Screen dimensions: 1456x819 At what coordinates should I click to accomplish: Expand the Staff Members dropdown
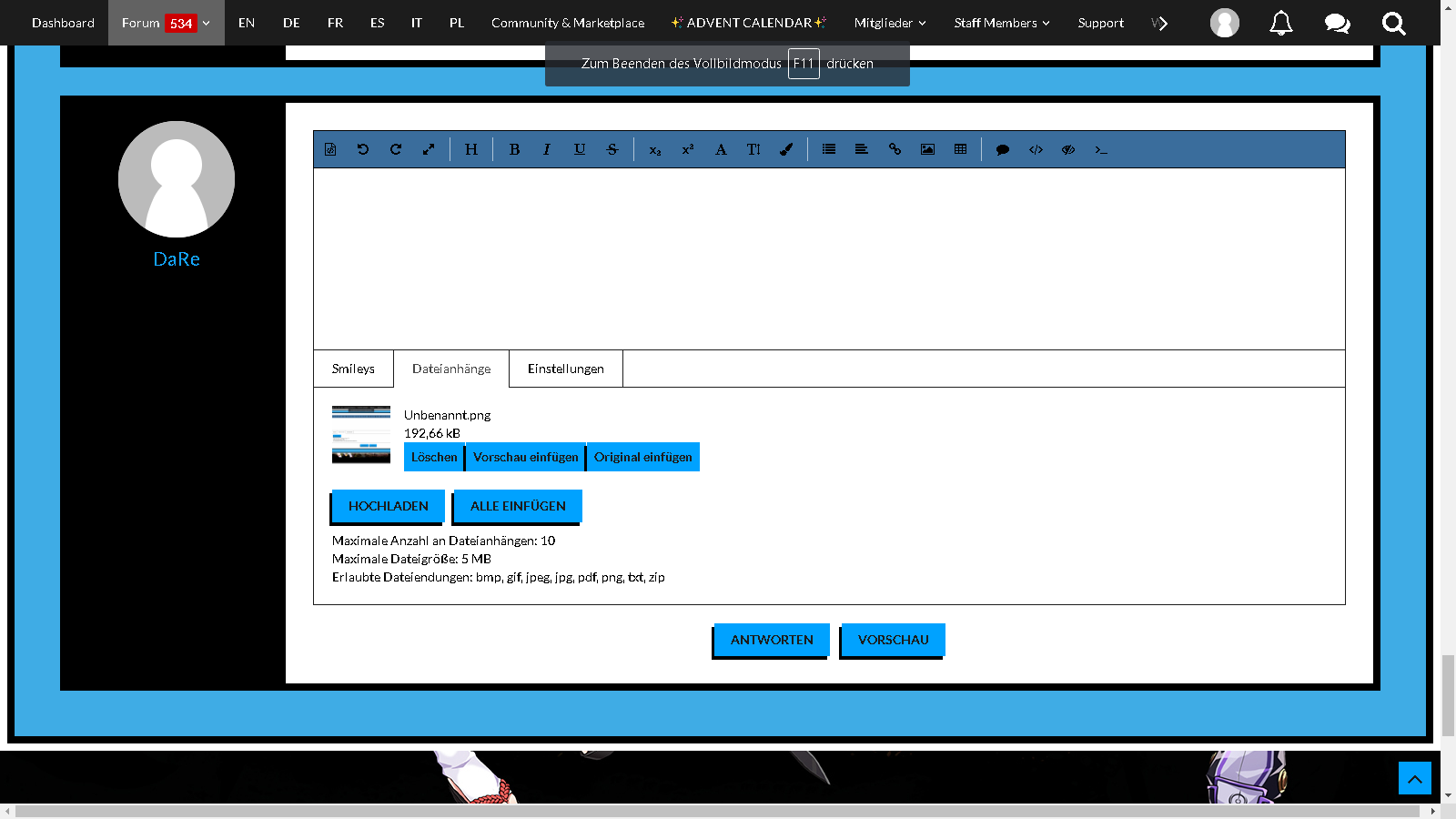[1001, 23]
